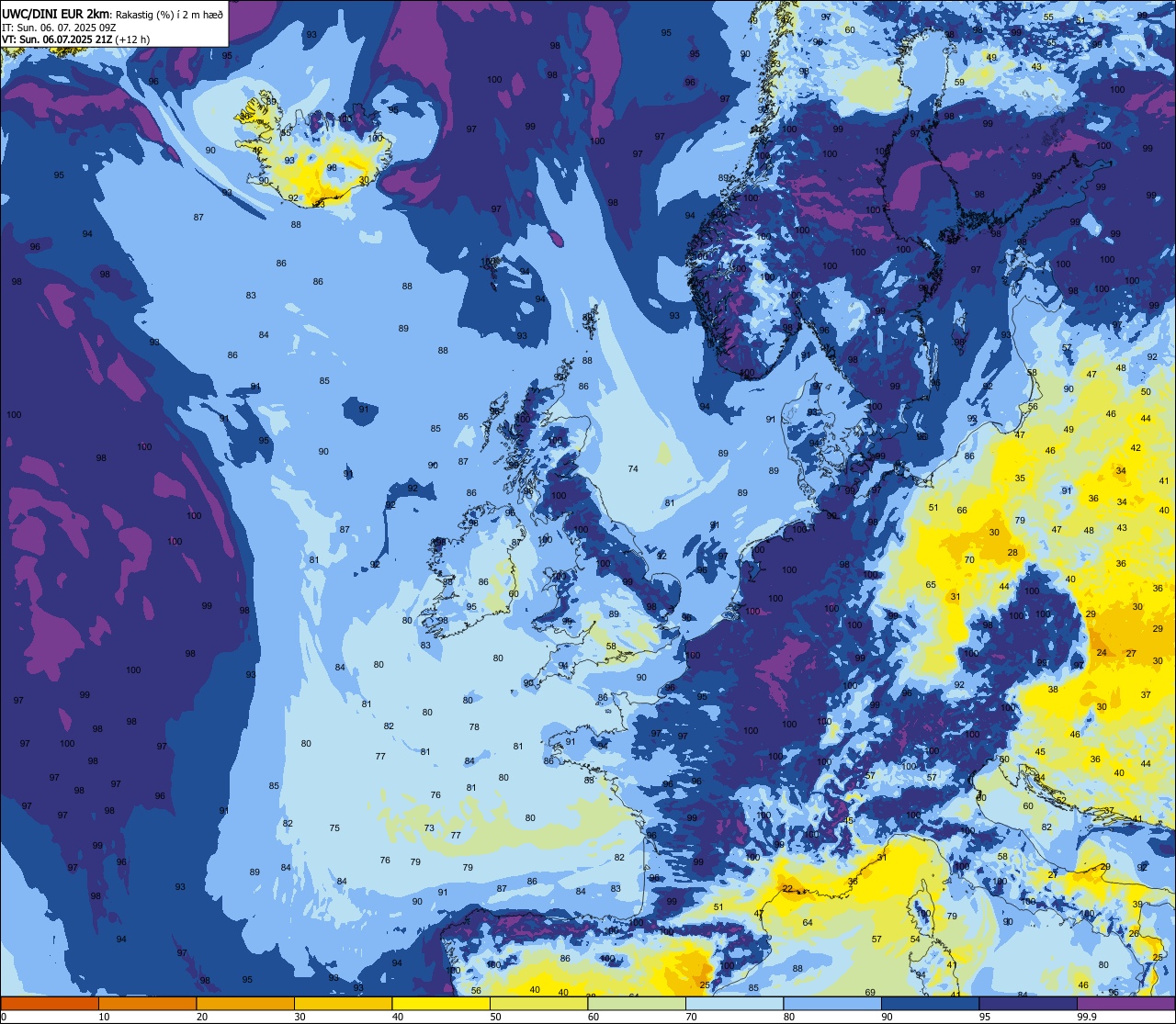1176x1024 pixels.
Task: Click the '50' legend label
Action: pos(495,1017)
